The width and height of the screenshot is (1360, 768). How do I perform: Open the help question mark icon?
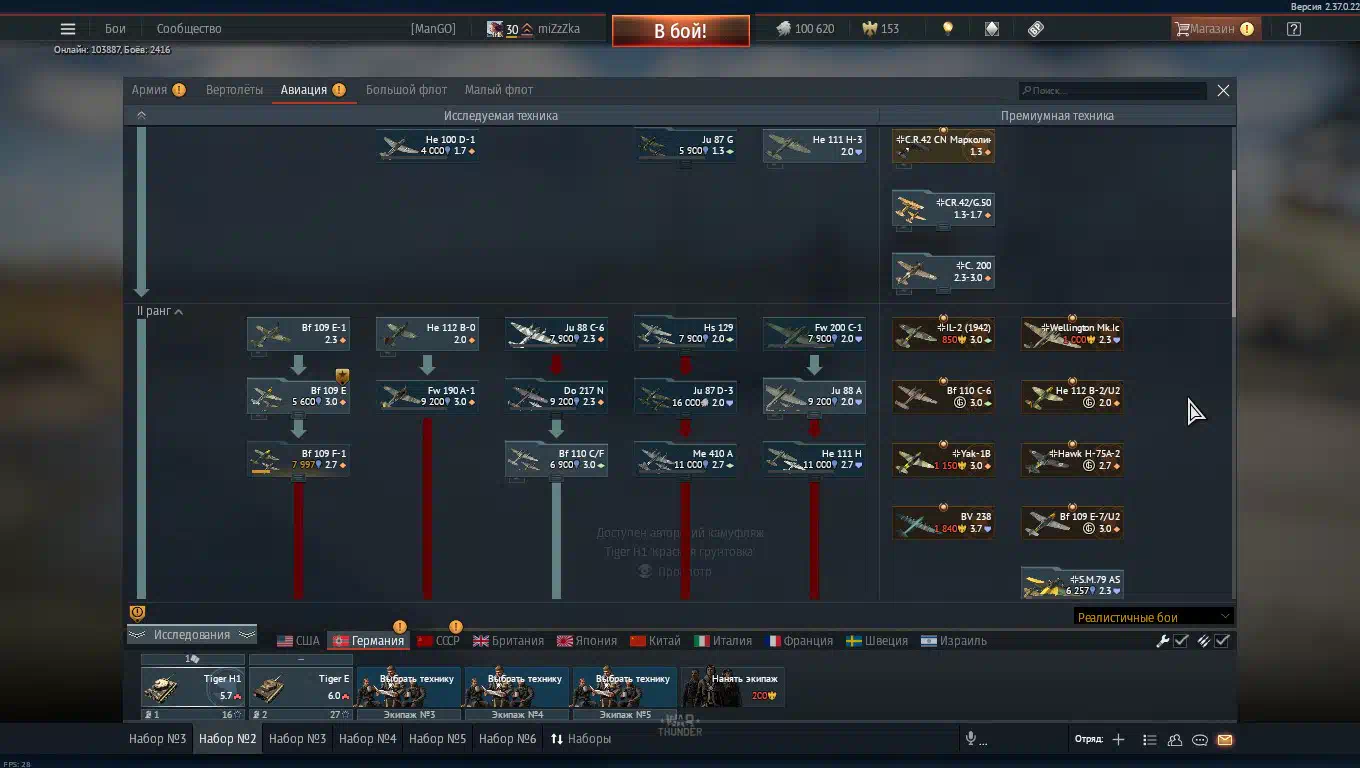pos(1294,29)
